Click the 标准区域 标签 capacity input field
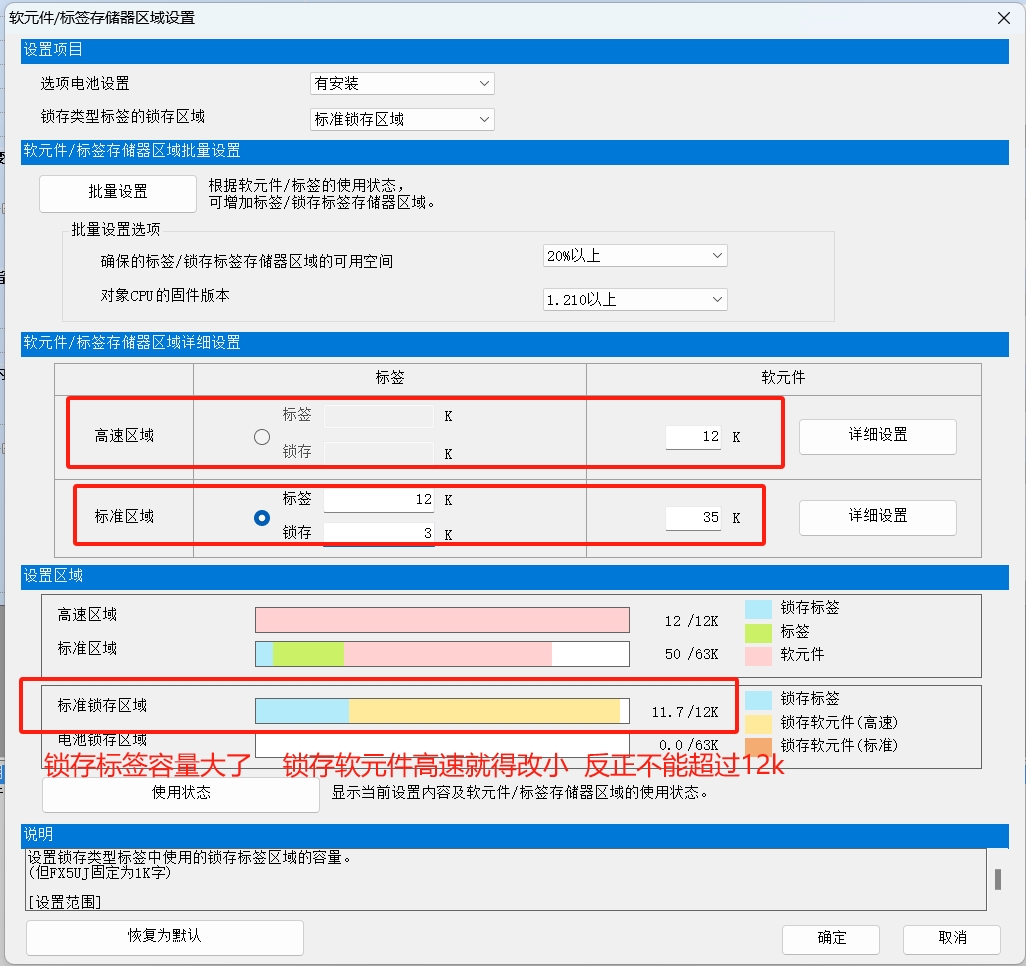 click(378, 499)
